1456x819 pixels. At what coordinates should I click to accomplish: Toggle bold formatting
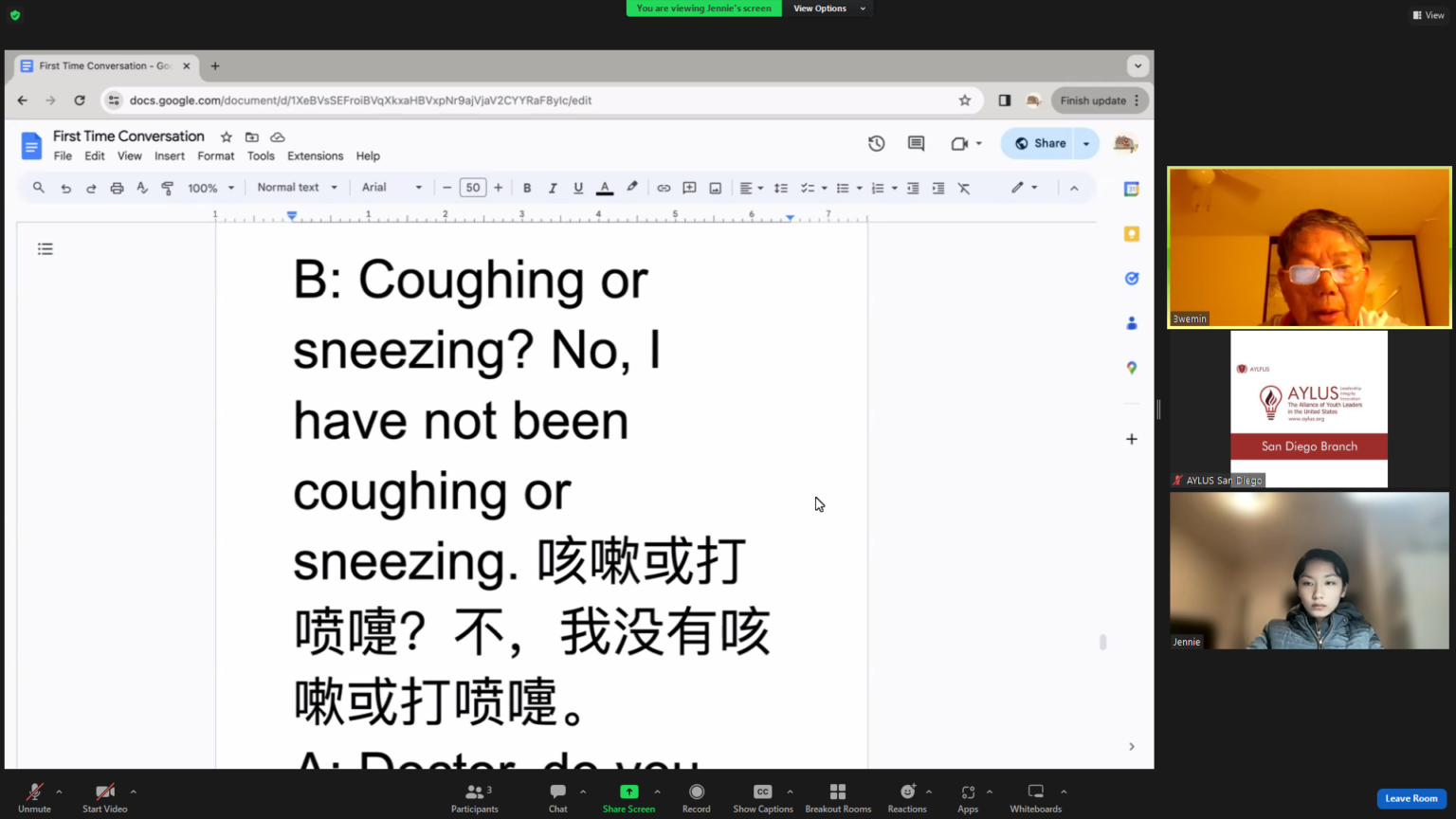click(527, 188)
